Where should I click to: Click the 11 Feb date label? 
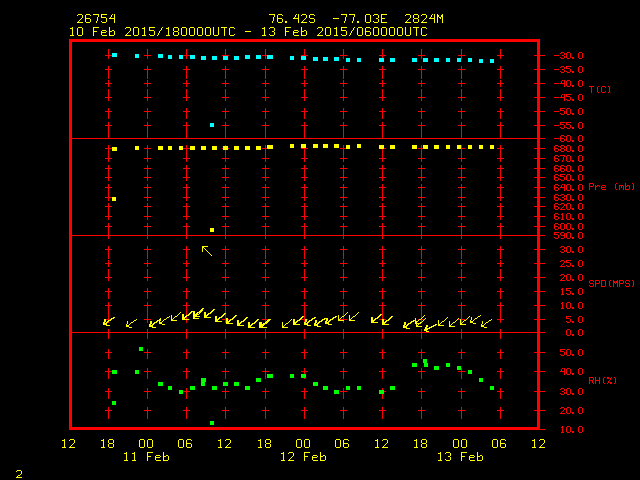click(146, 456)
